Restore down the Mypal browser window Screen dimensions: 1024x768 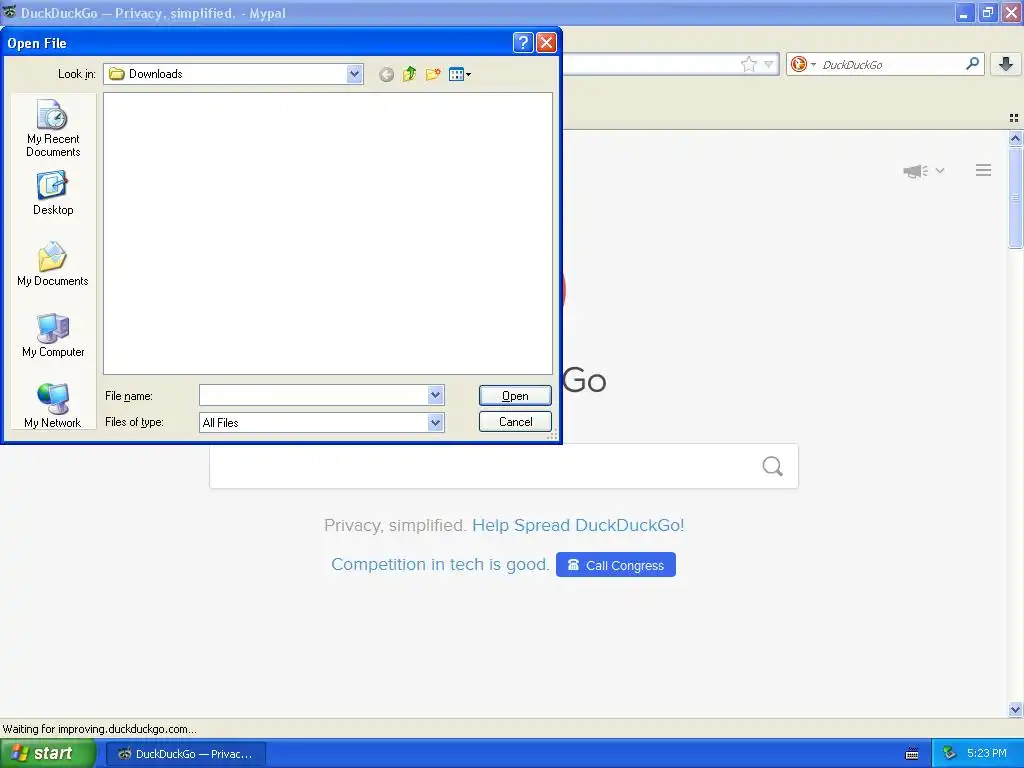coord(988,13)
